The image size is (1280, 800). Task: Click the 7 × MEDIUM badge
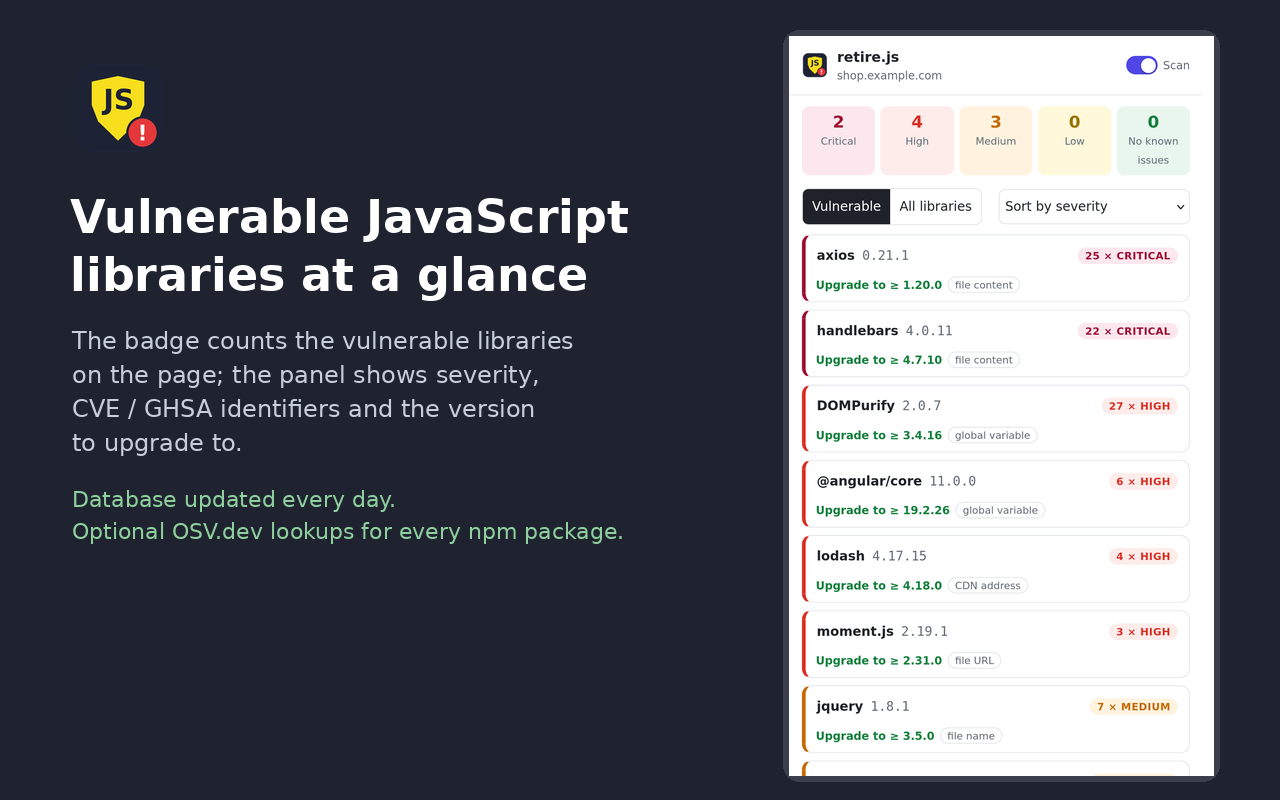coord(1133,707)
